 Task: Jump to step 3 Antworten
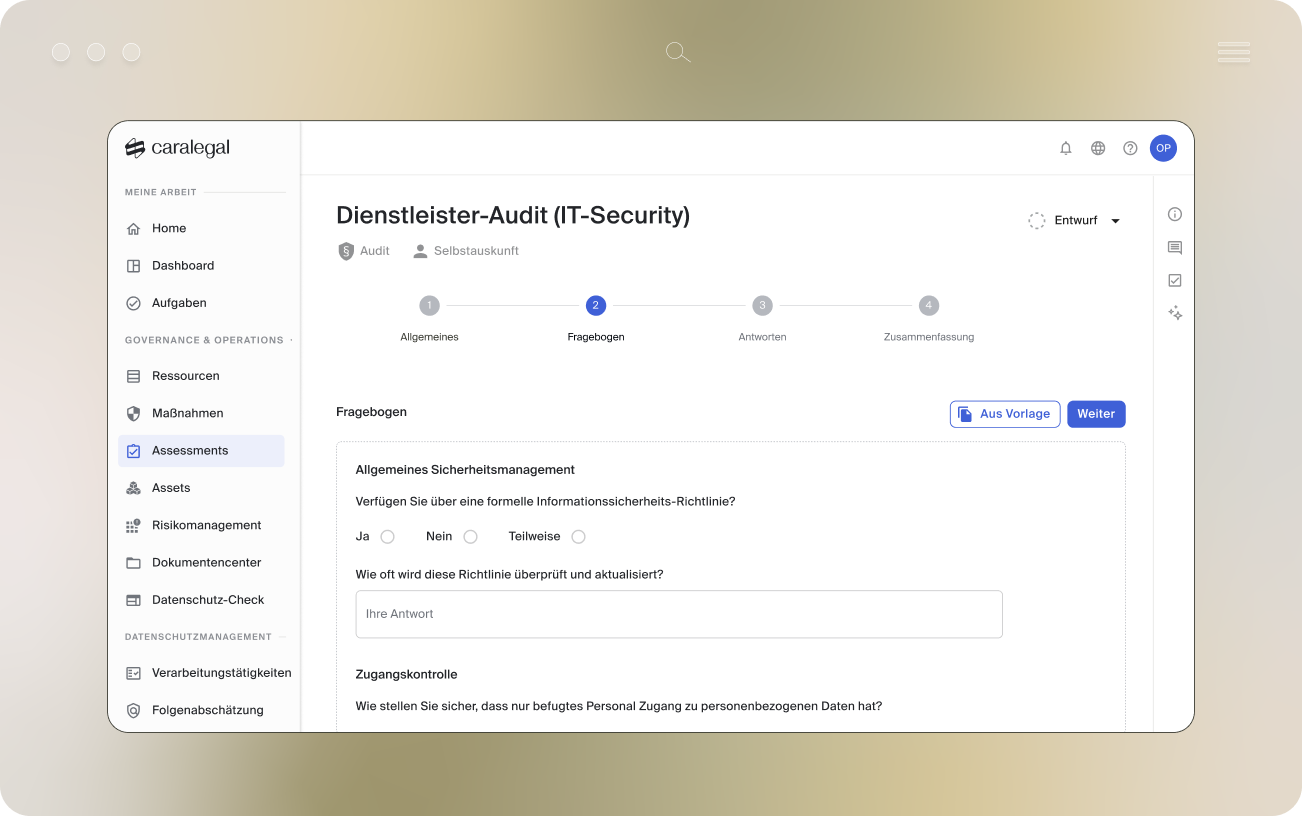762,306
